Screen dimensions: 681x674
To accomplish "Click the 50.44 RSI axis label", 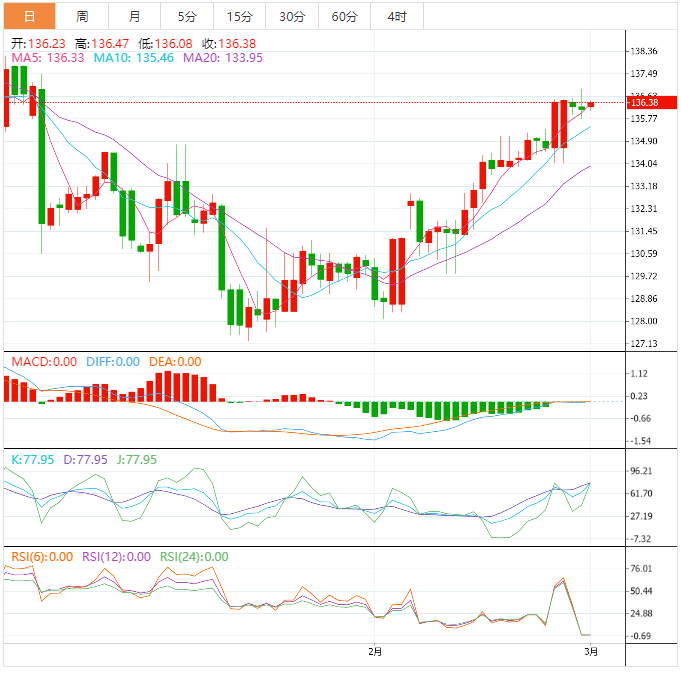I will click(x=641, y=591).
